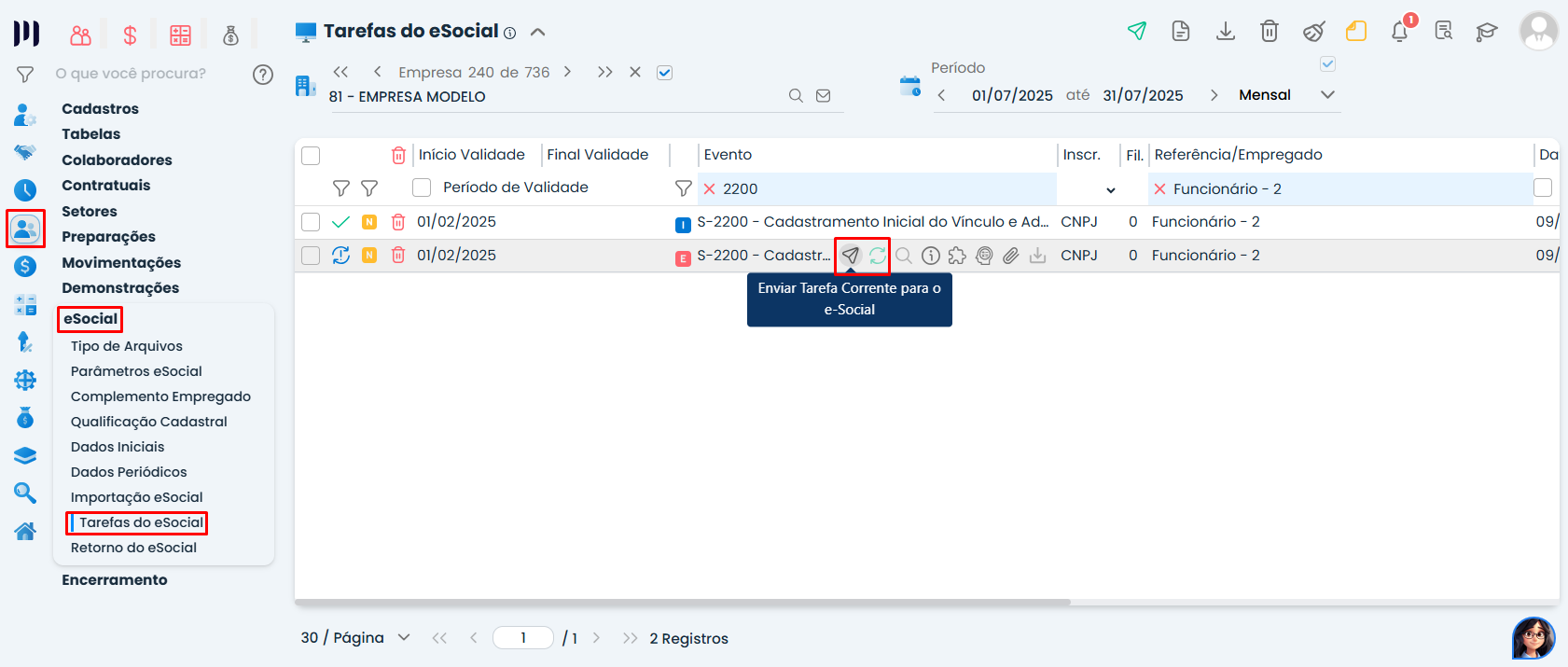Image resolution: width=1568 pixels, height=667 pixels.
Task: Click the page number input showing 1
Action: (x=523, y=638)
